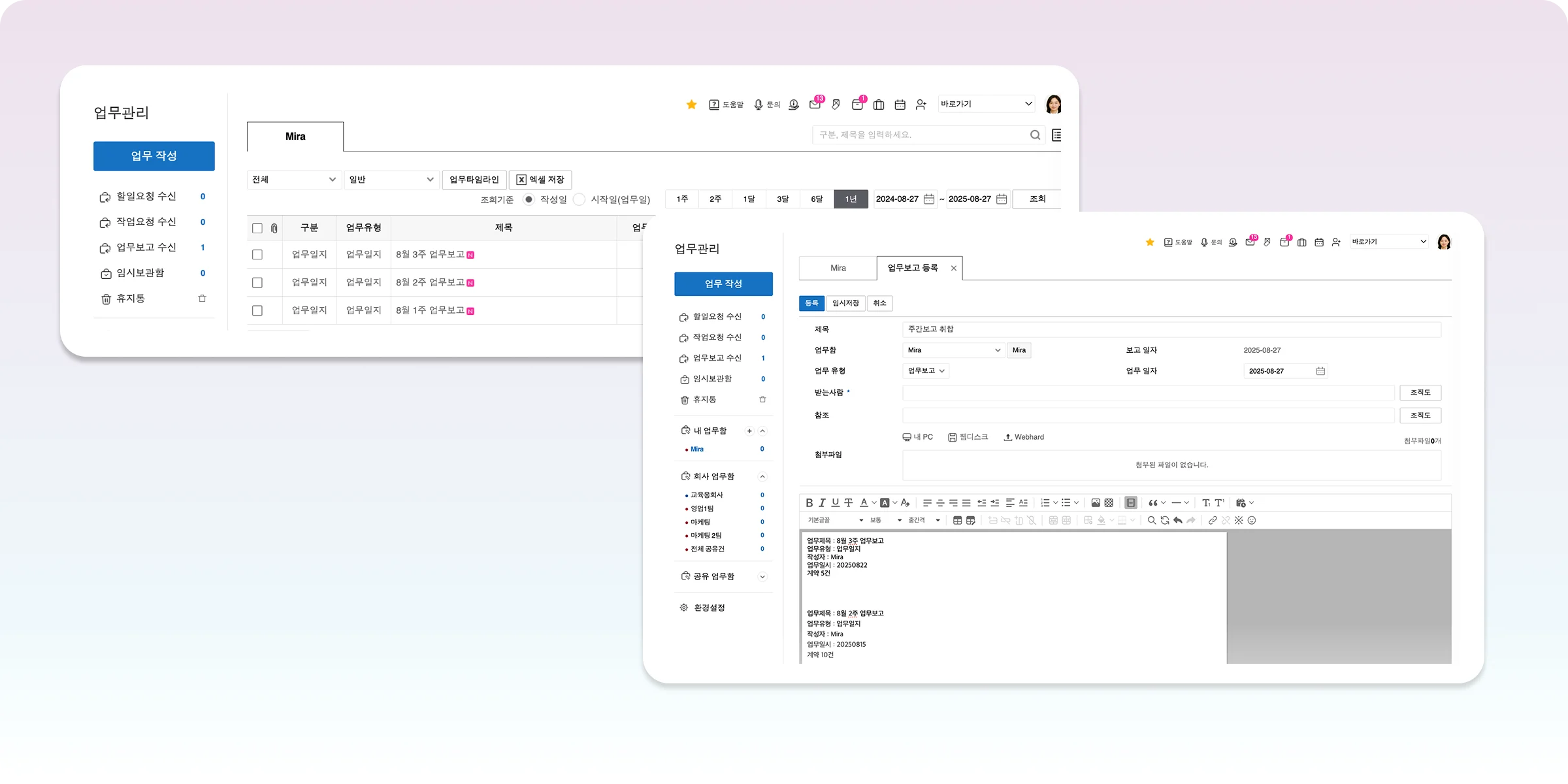This screenshot has width=1568, height=784.
Task: Insert a table in the editor
Action: pyautogui.click(x=957, y=520)
